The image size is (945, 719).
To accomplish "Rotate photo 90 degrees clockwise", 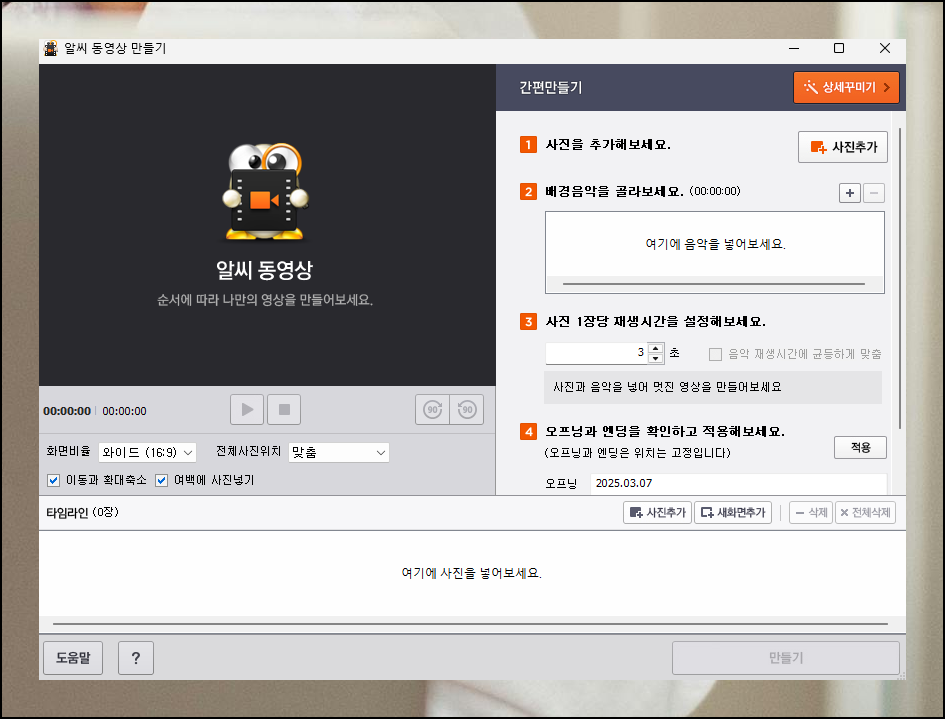I will pos(432,410).
